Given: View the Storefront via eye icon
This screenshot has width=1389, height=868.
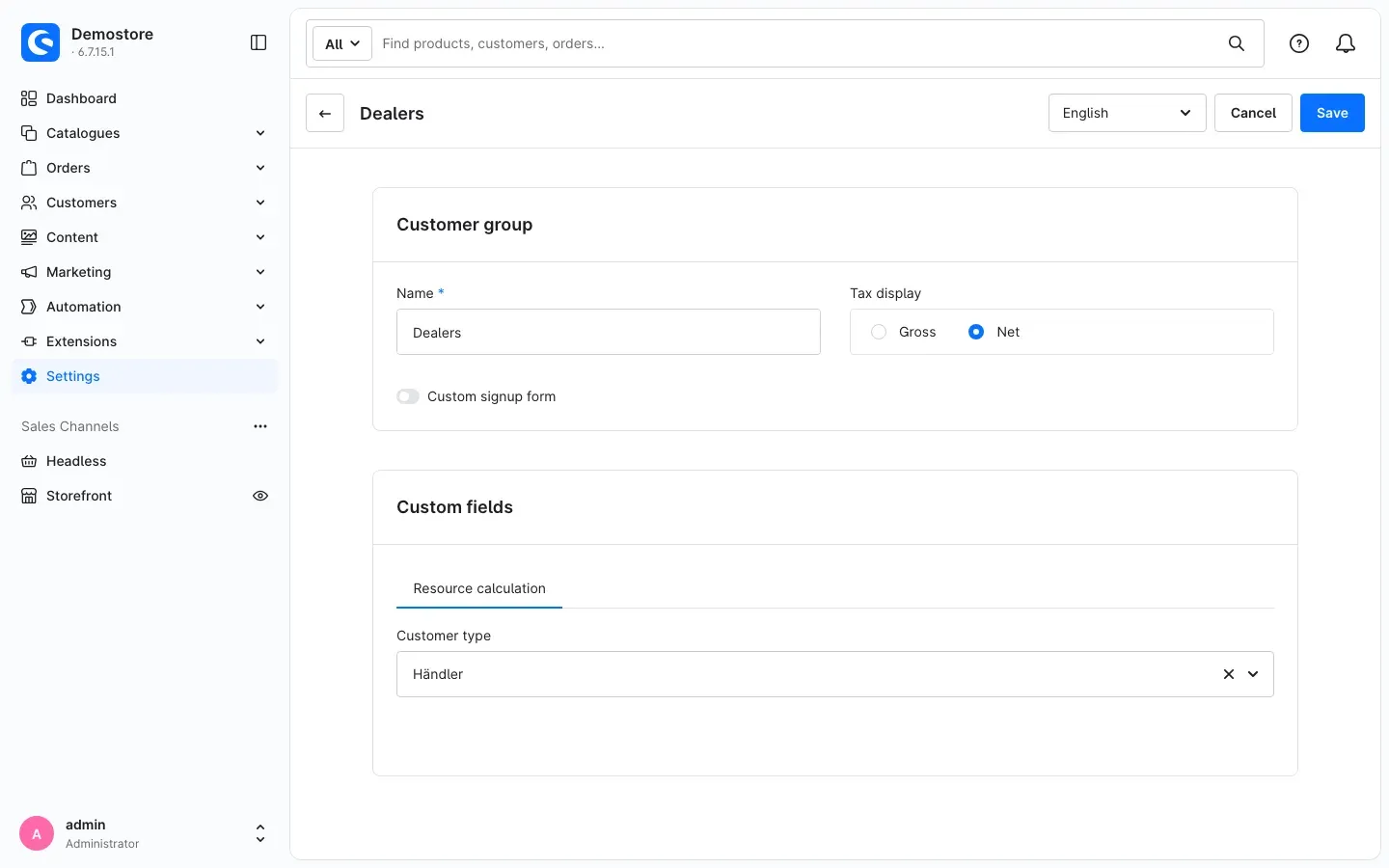Looking at the screenshot, I should click(x=260, y=496).
